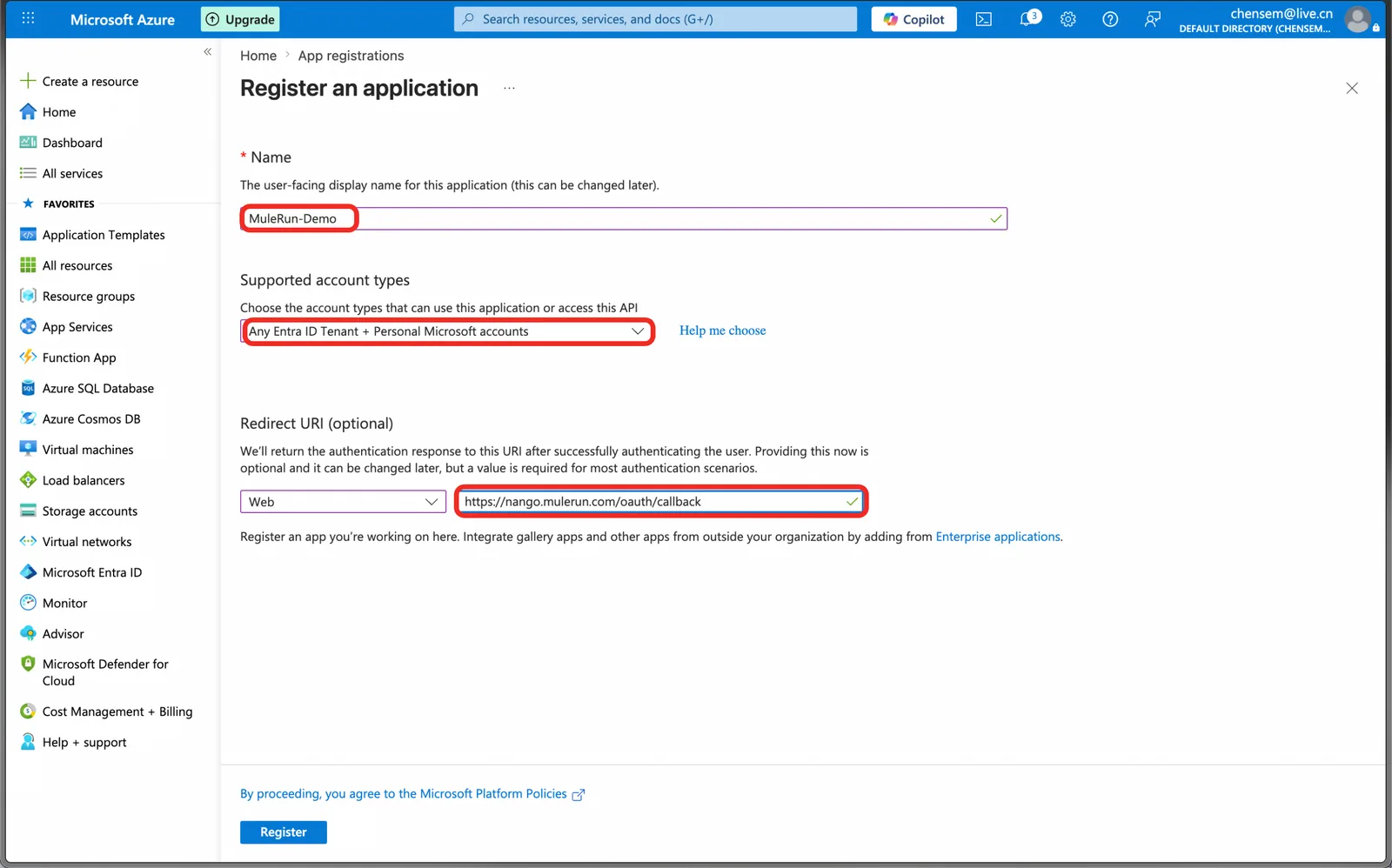The width and height of the screenshot is (1392, 868).
Task: Select Storage accounts in sidebar
Action: pyautogui.click(x=90, y=511)
